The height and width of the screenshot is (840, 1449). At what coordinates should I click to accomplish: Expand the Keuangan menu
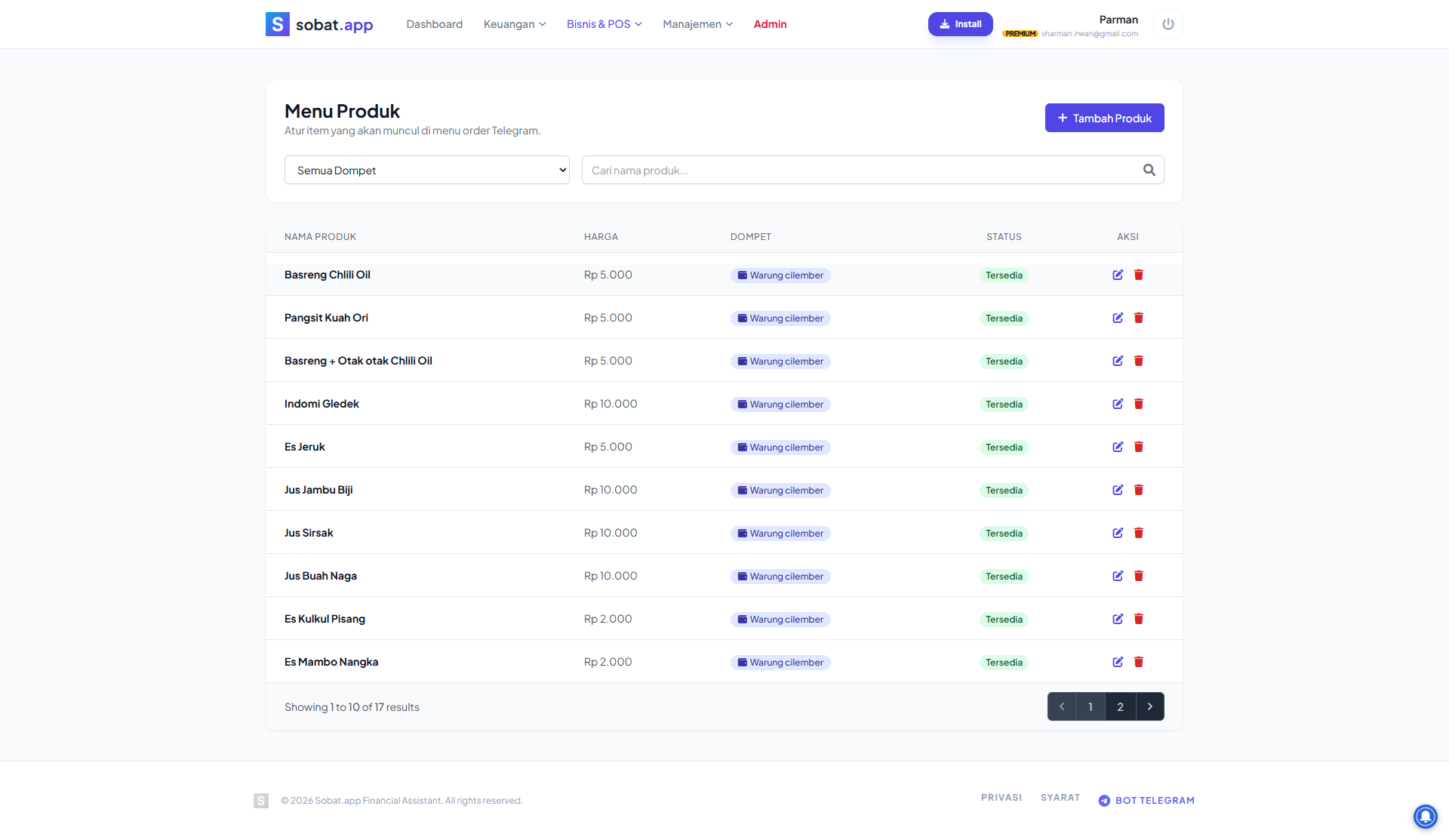[514, 24]
